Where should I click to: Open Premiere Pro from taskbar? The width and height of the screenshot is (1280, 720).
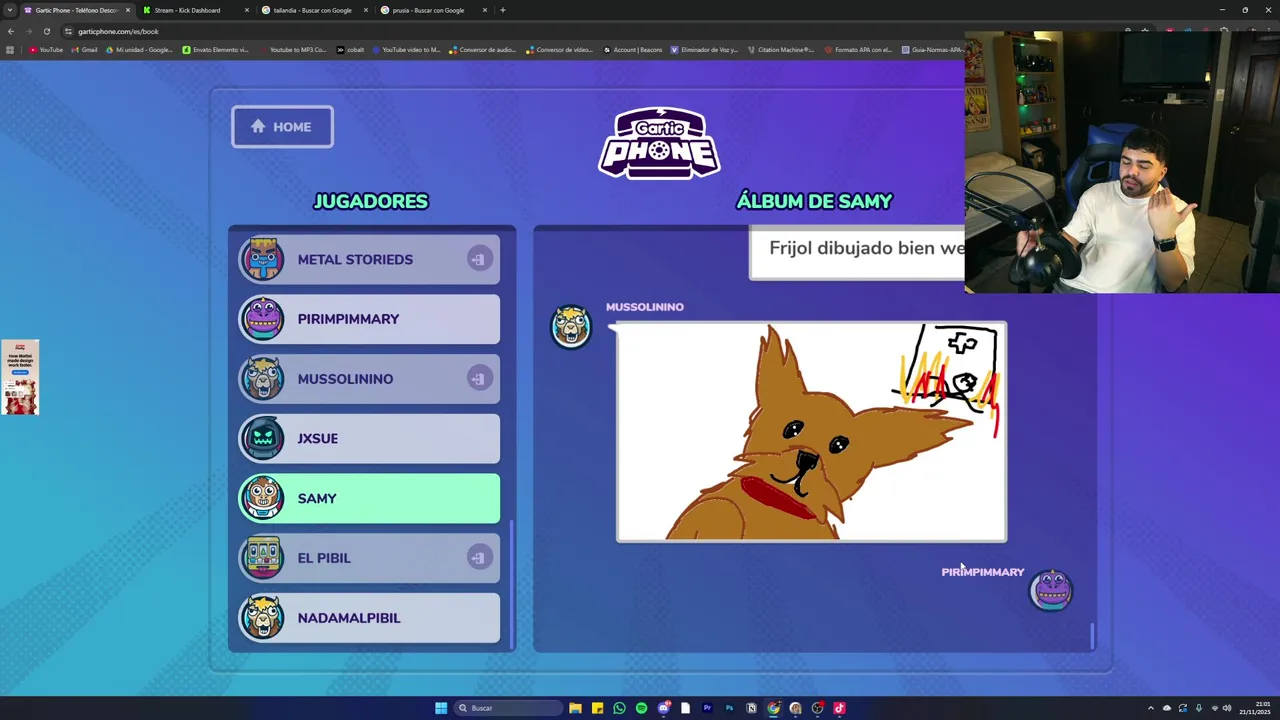click(707, 708)
